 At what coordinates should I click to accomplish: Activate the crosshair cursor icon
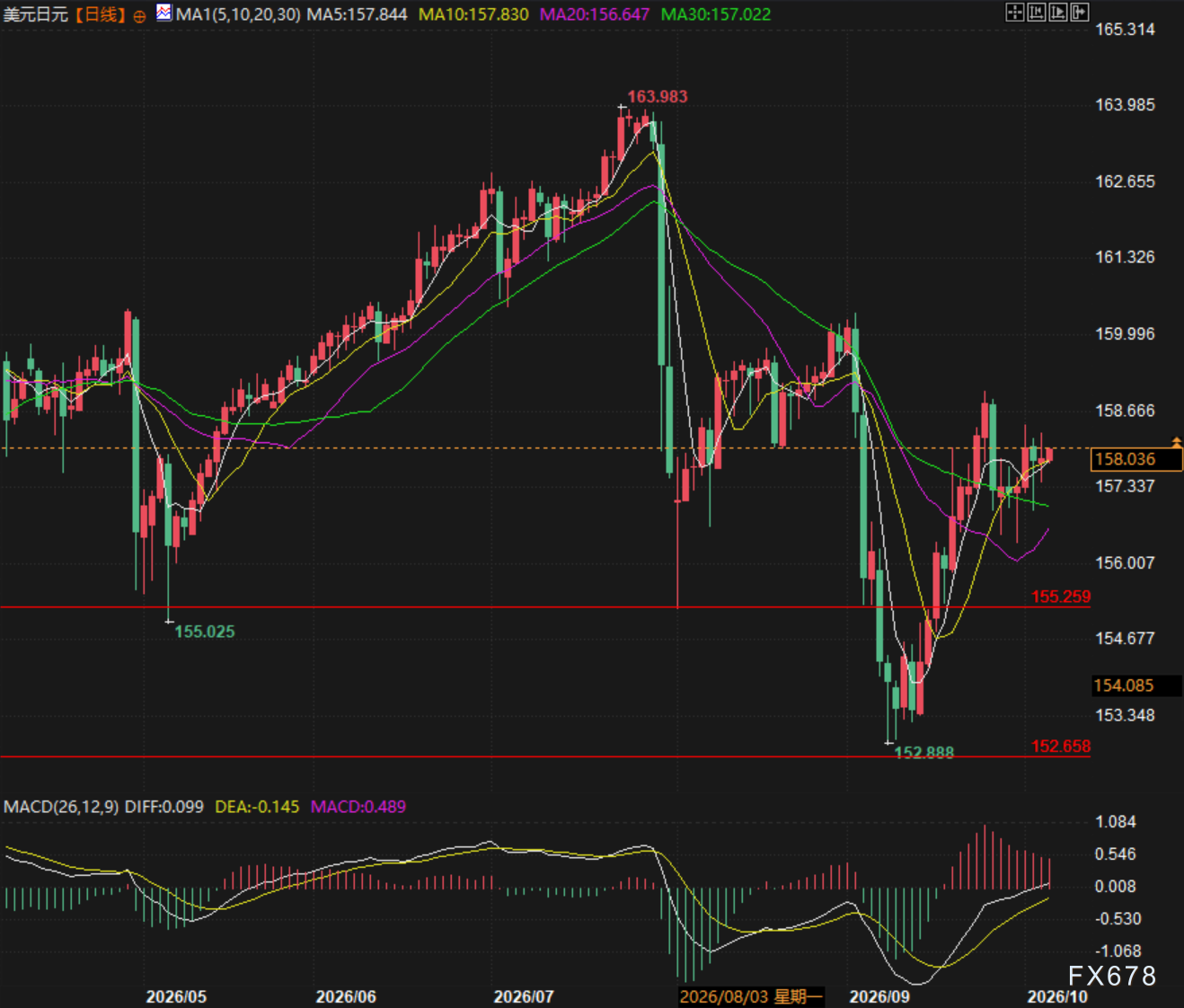(x=1014, y=12)
